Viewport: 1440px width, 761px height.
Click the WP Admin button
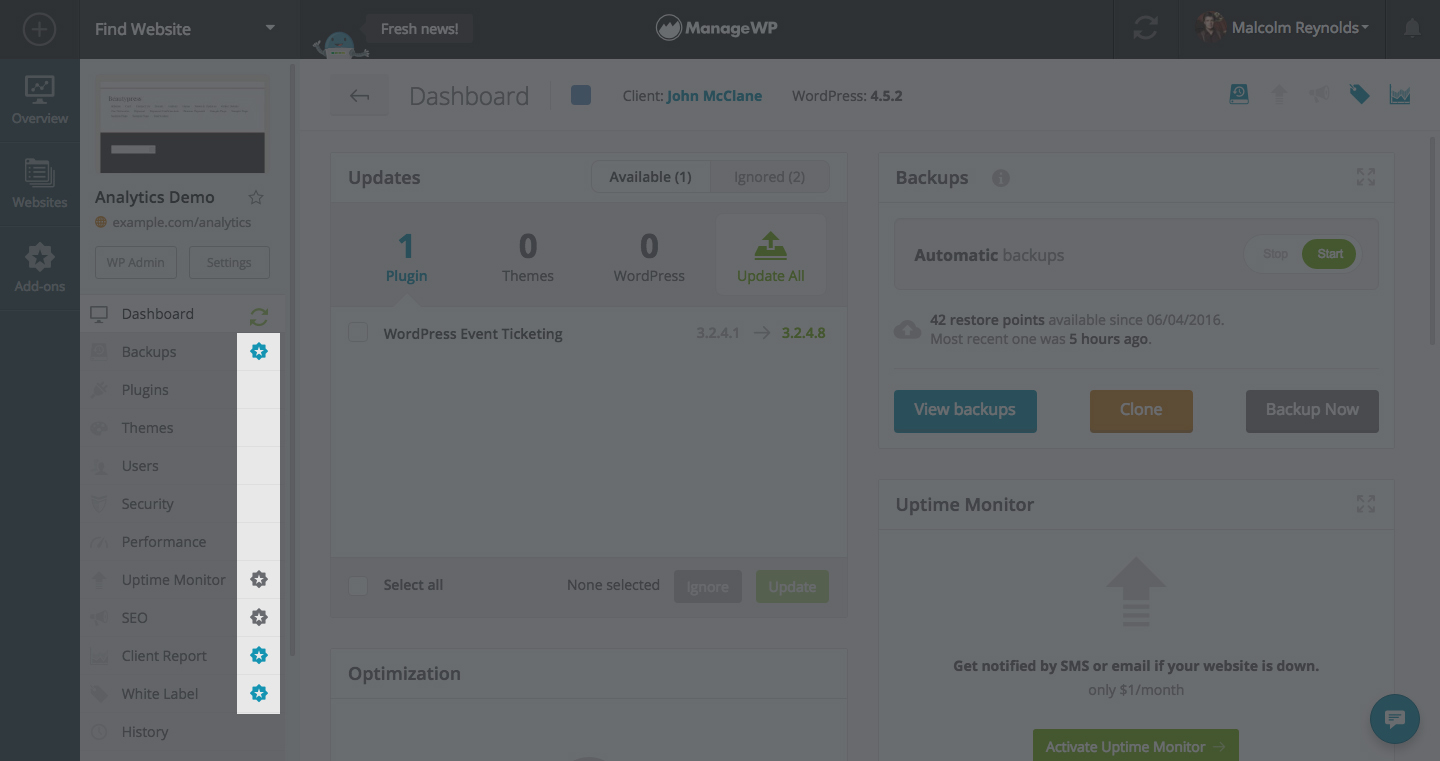coord(136,262)
